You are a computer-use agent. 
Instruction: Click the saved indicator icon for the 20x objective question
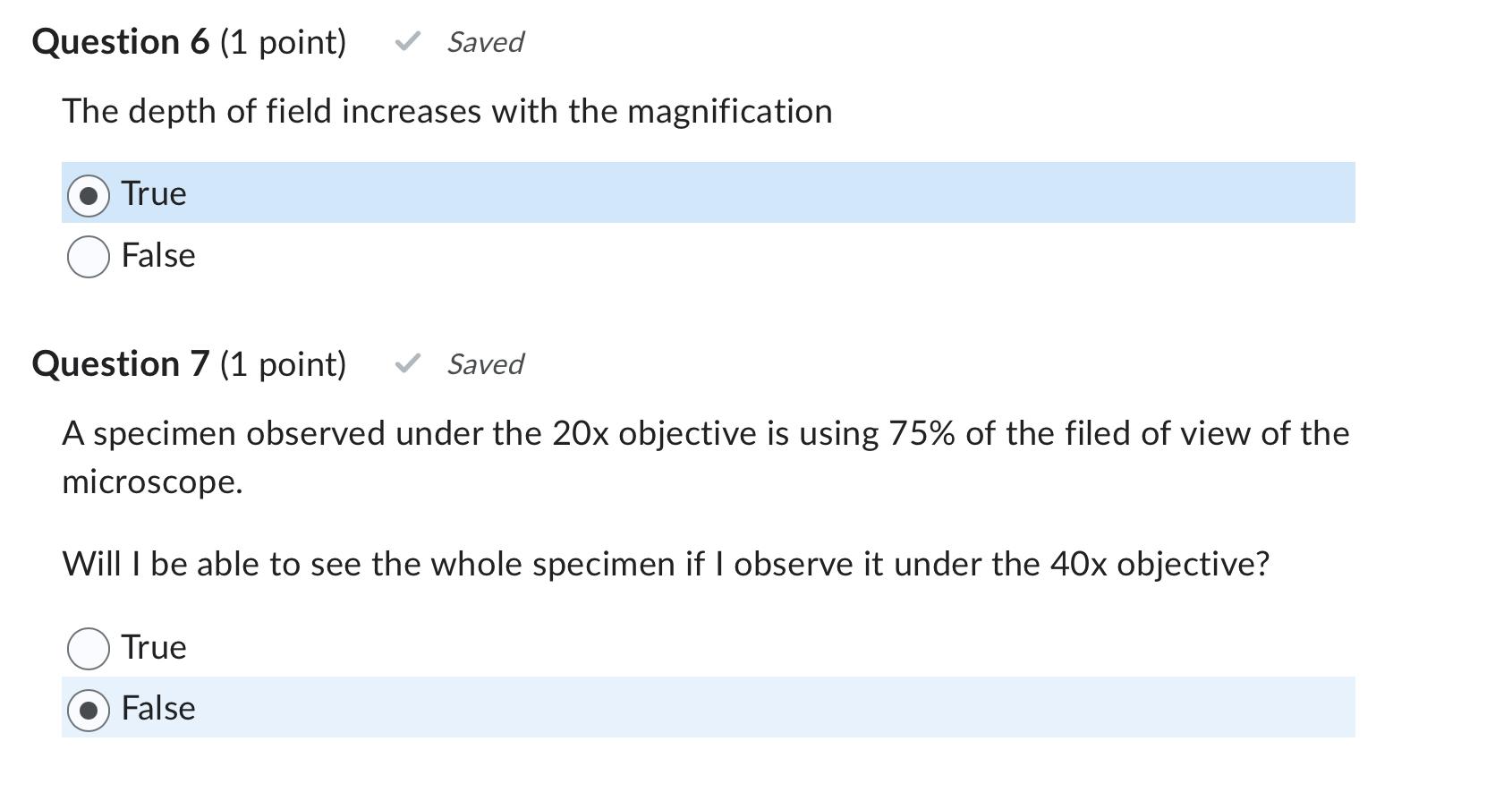pyautogui.click(x=410, y=363)
